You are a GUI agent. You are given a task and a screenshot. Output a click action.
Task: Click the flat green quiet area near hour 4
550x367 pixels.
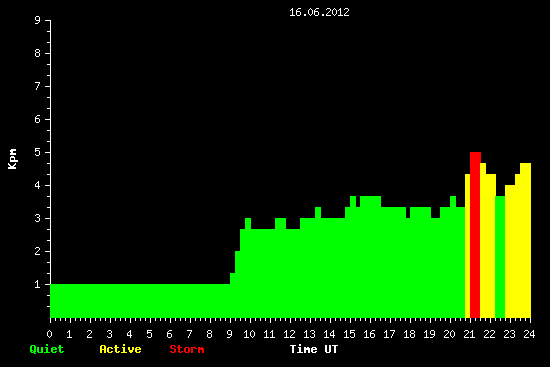130,301
